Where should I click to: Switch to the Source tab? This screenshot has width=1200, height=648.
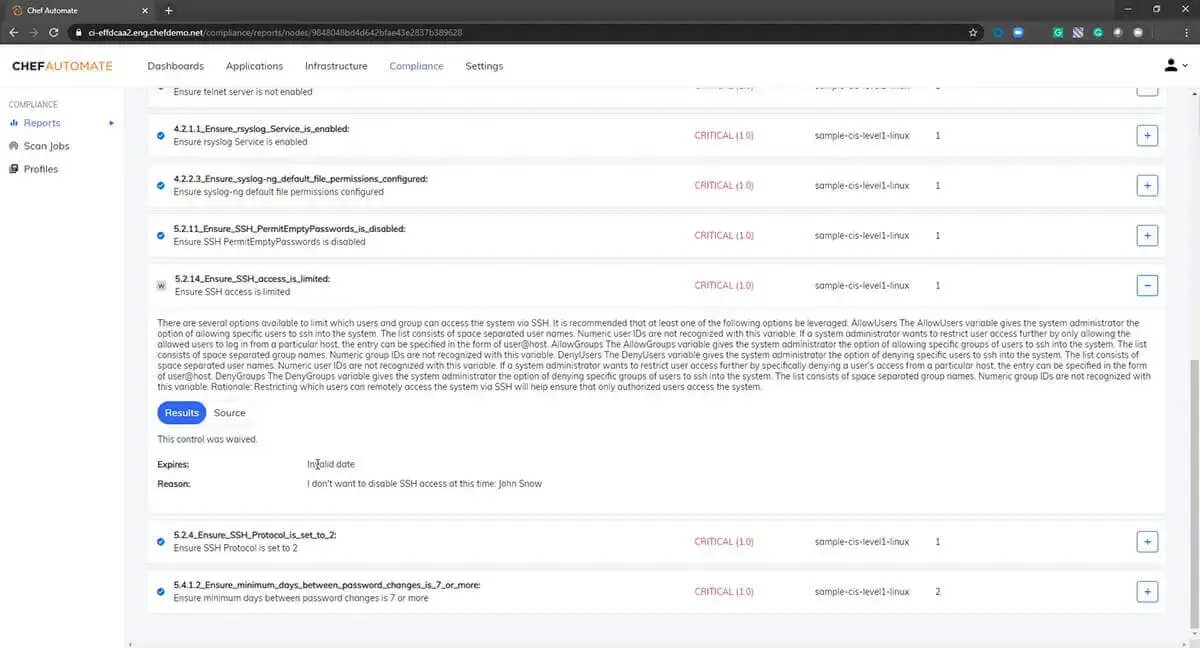229,412
